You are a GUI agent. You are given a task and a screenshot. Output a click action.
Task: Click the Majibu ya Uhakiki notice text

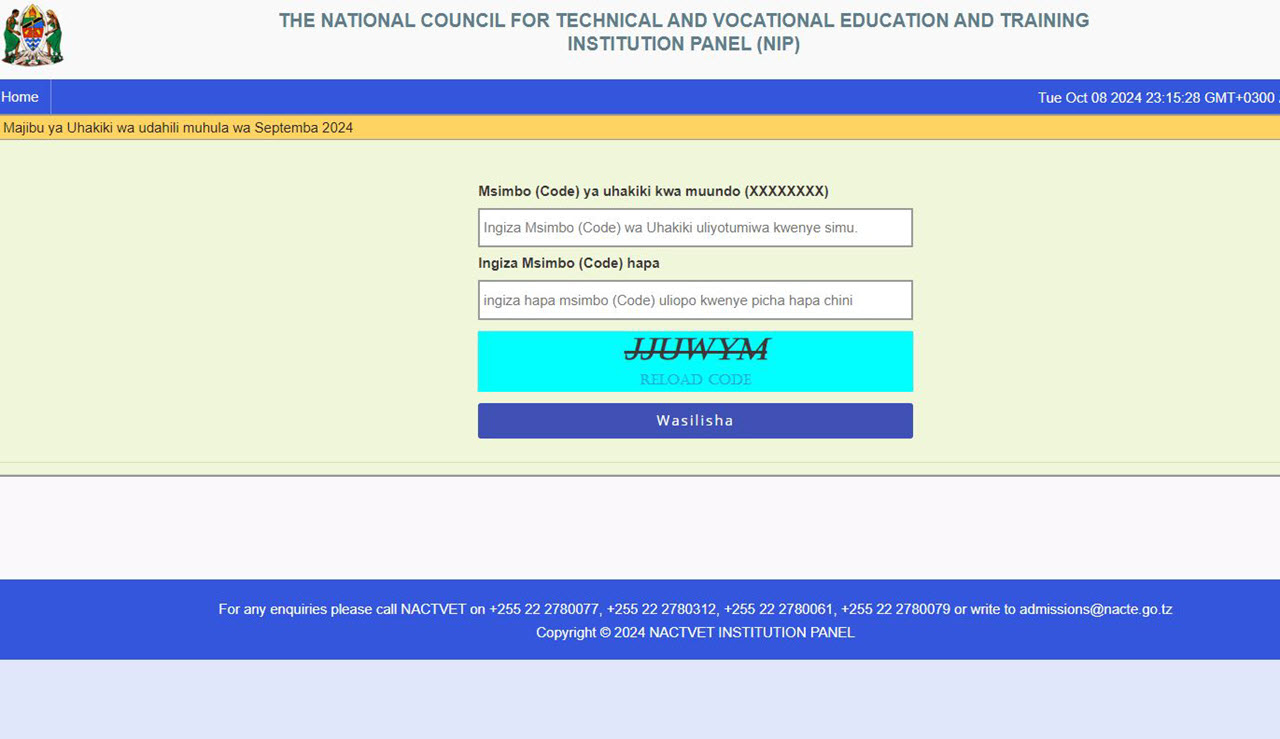click(178, 128)
